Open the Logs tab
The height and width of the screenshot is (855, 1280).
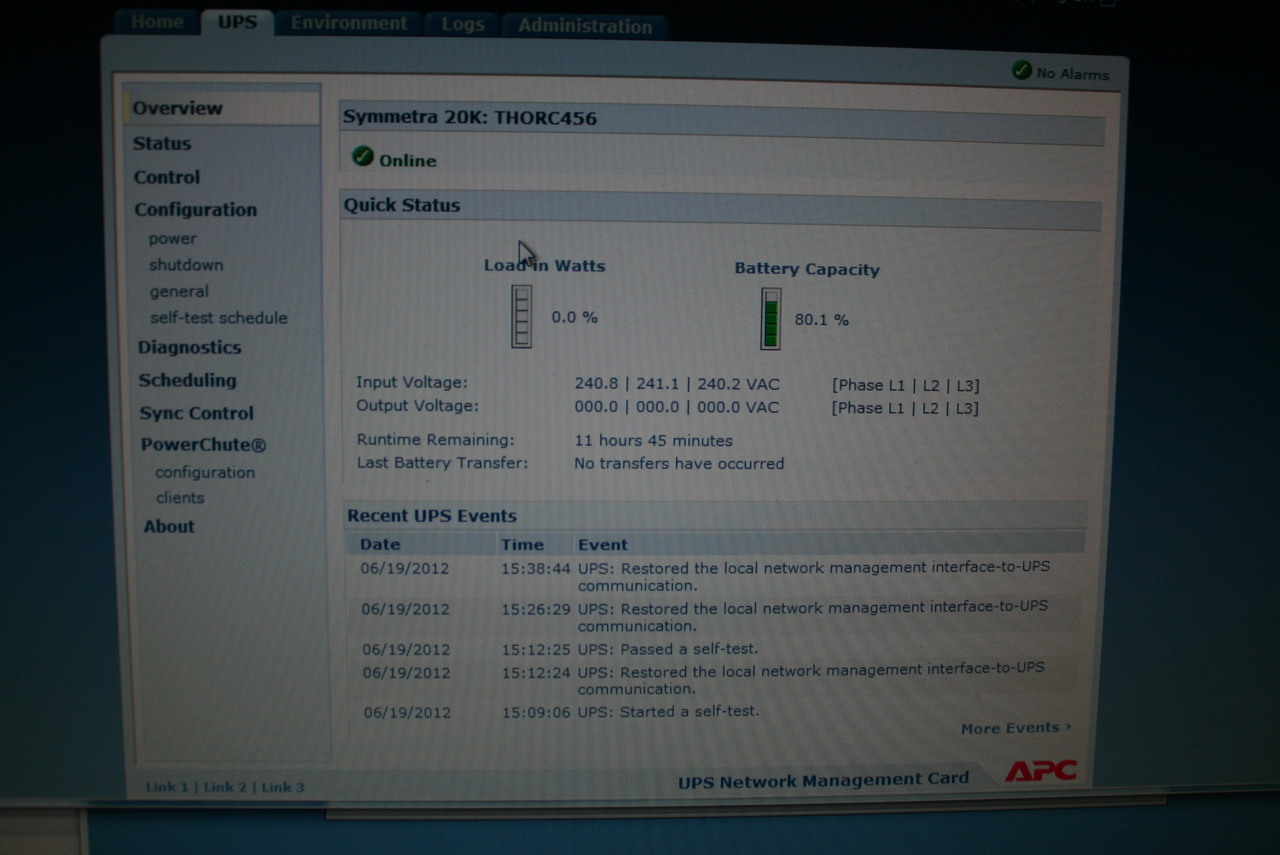[463, 25]
